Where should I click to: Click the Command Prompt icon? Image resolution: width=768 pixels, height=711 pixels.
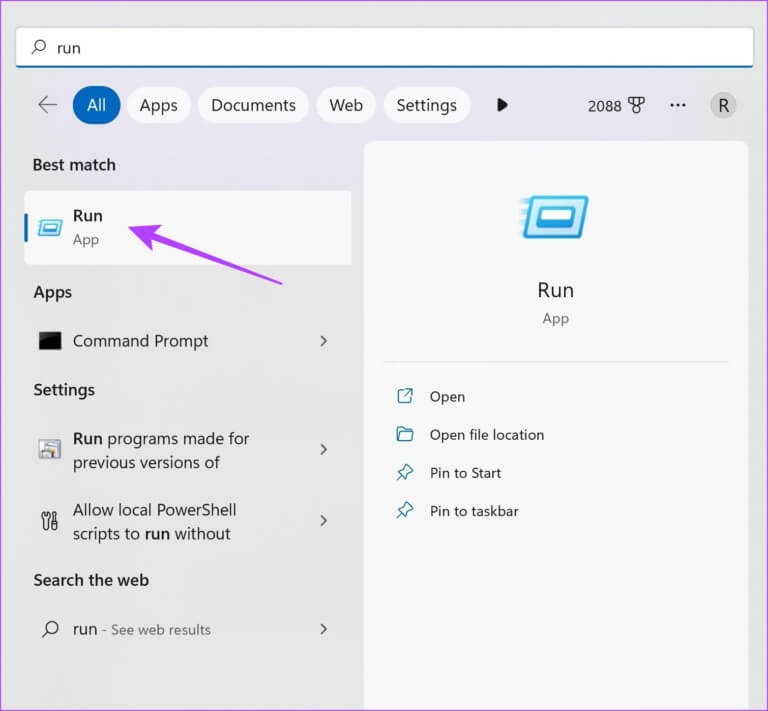(x=50, y=341)
